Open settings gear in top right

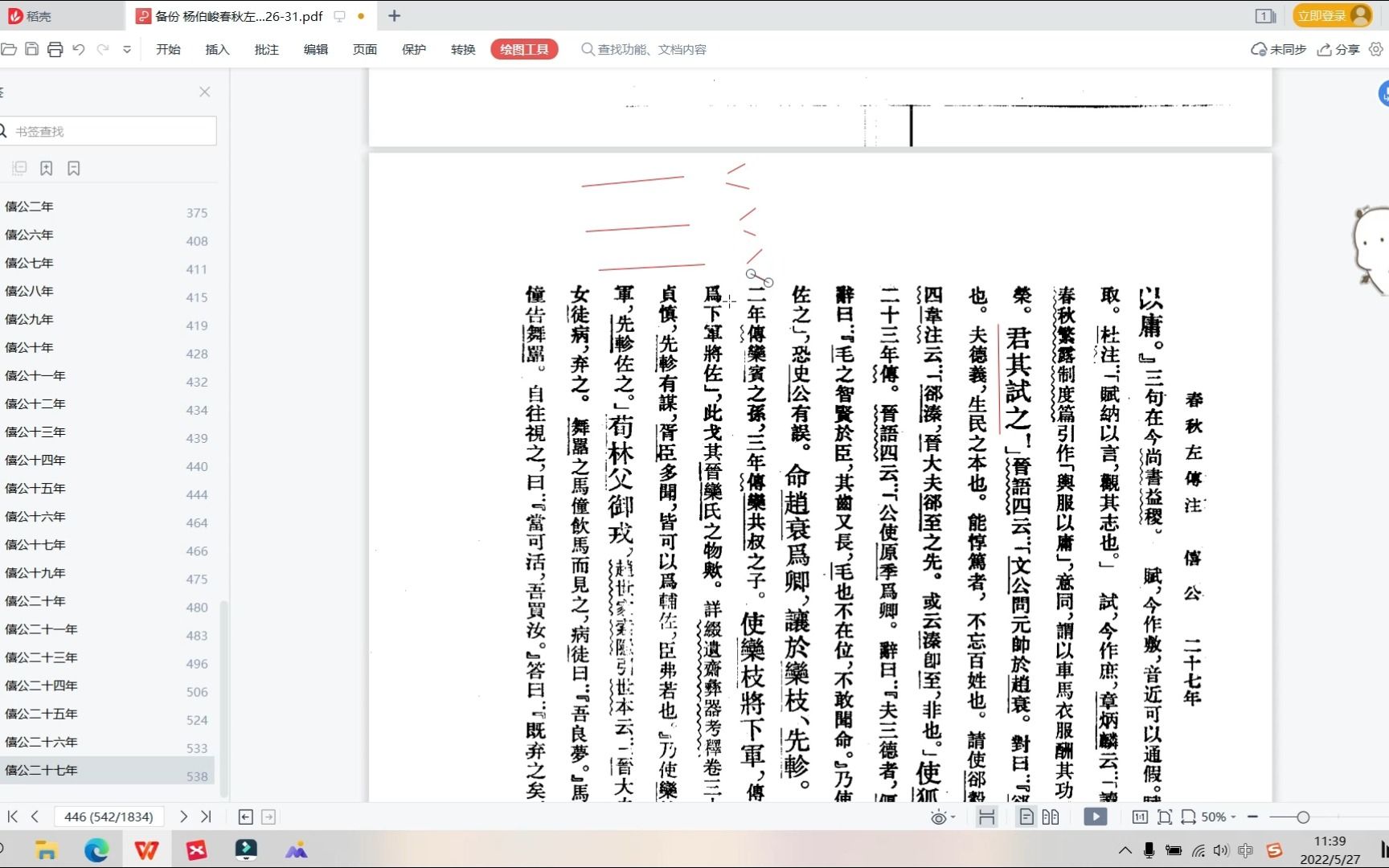click(x=1376, y=50)
